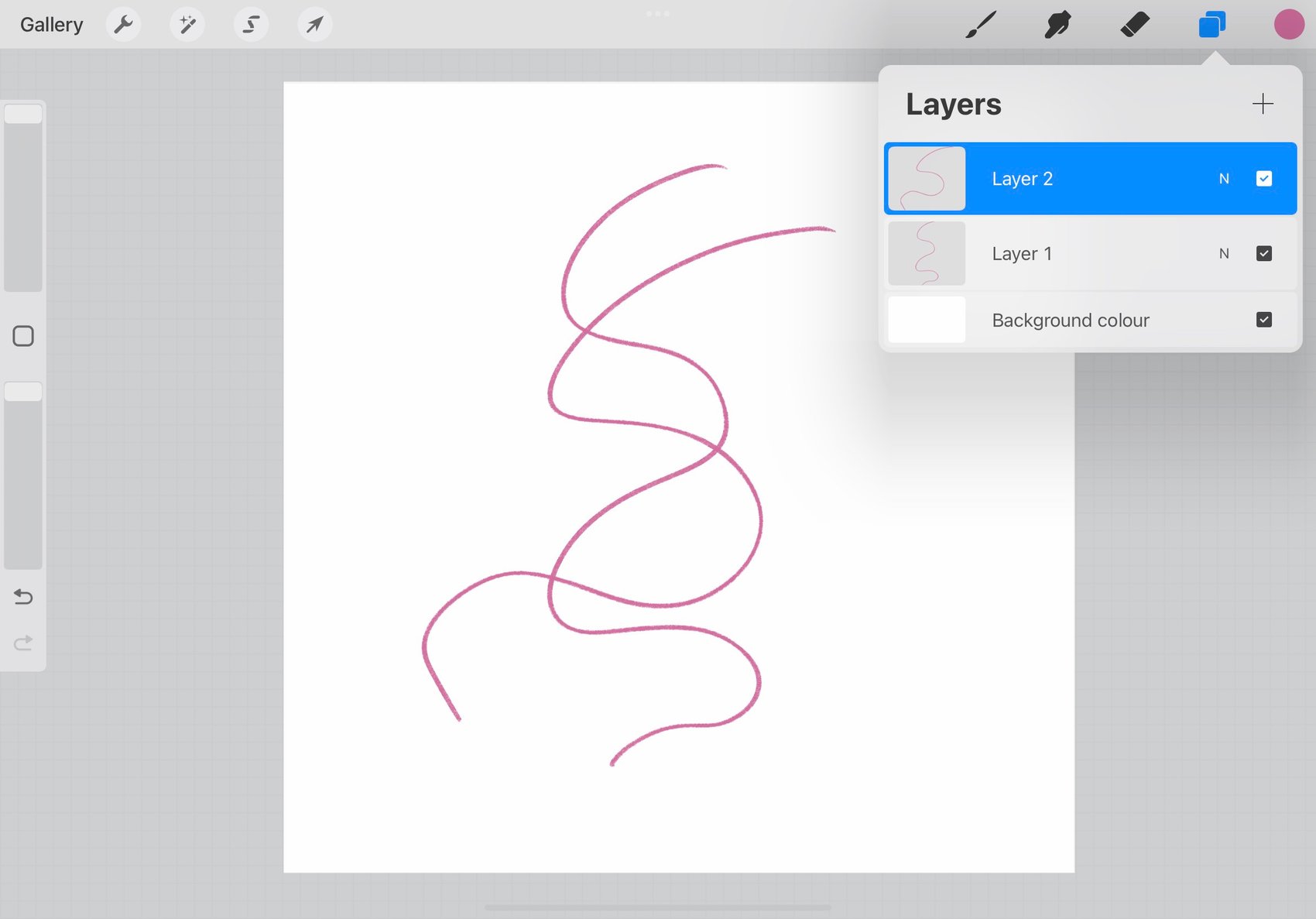Click the Layer 2 thumbnail
Viewport: 1316px width, 919px height.
[927, 179]
